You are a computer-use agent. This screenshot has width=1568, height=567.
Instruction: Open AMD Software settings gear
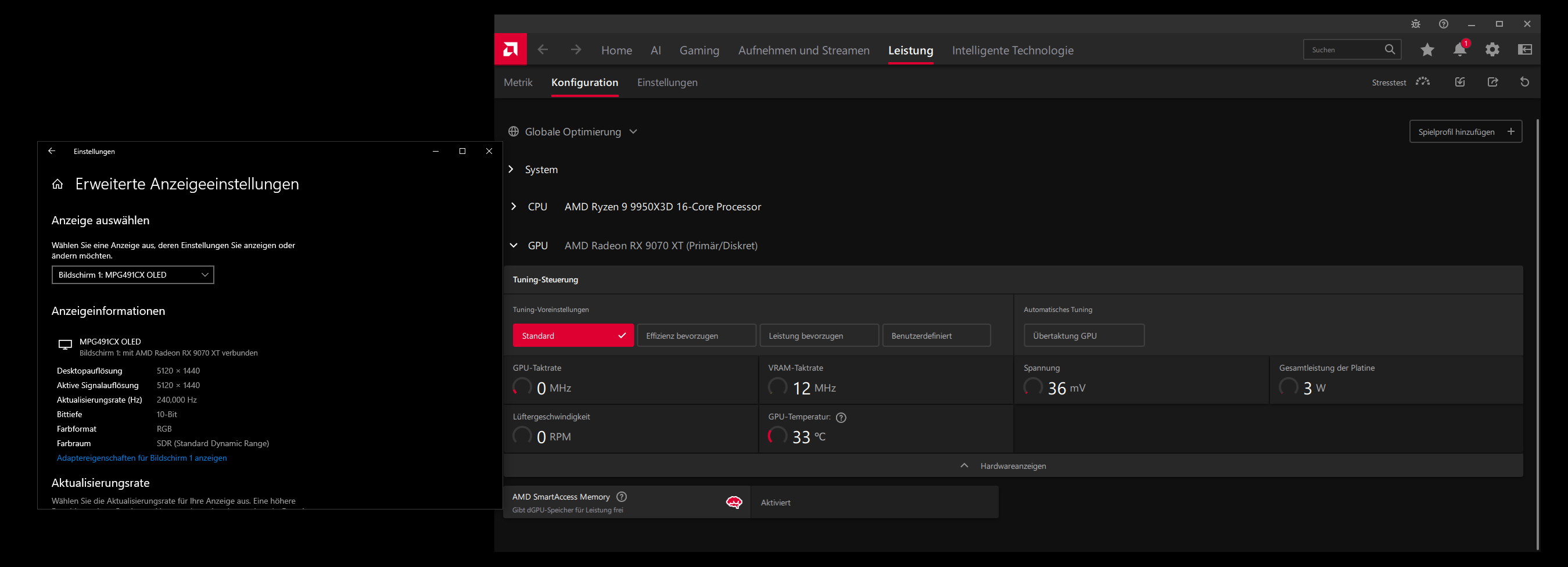[1492, 50]
